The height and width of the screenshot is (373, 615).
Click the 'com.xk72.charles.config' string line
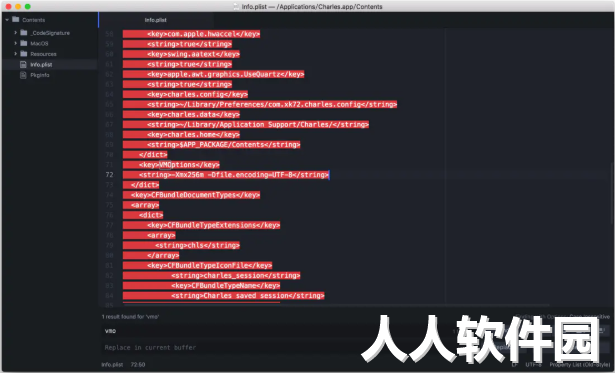(272, 104)
